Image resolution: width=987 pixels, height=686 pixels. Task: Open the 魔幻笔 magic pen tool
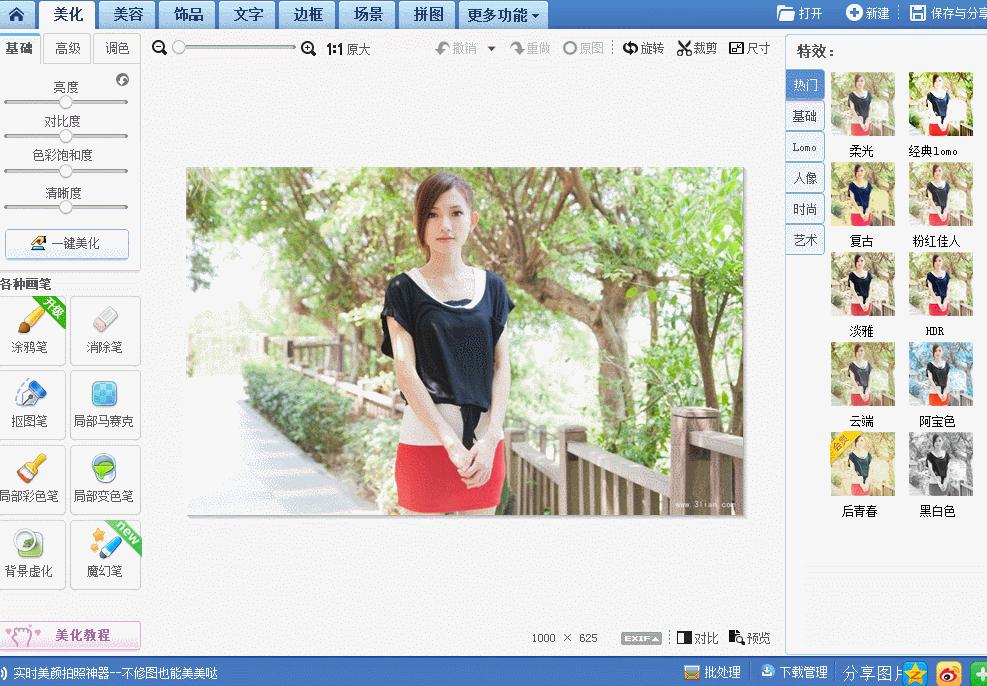105,554
